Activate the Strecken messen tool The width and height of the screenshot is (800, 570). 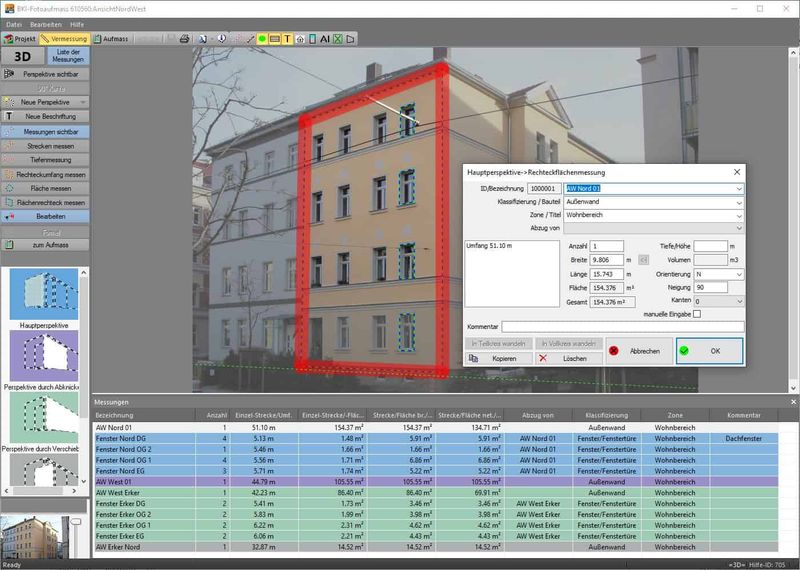tap(46, 146)
